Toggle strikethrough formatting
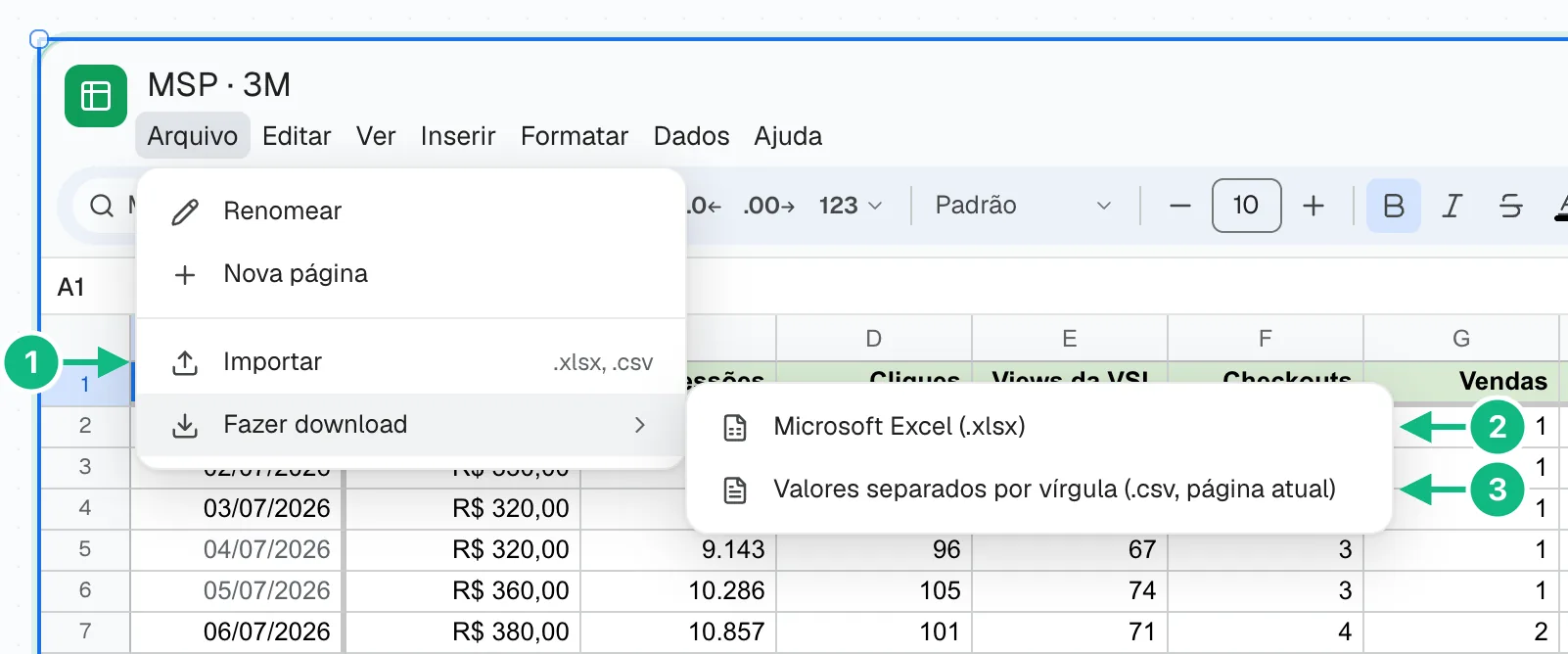This screenshot has height=654, width=1568. point(1510,206)
